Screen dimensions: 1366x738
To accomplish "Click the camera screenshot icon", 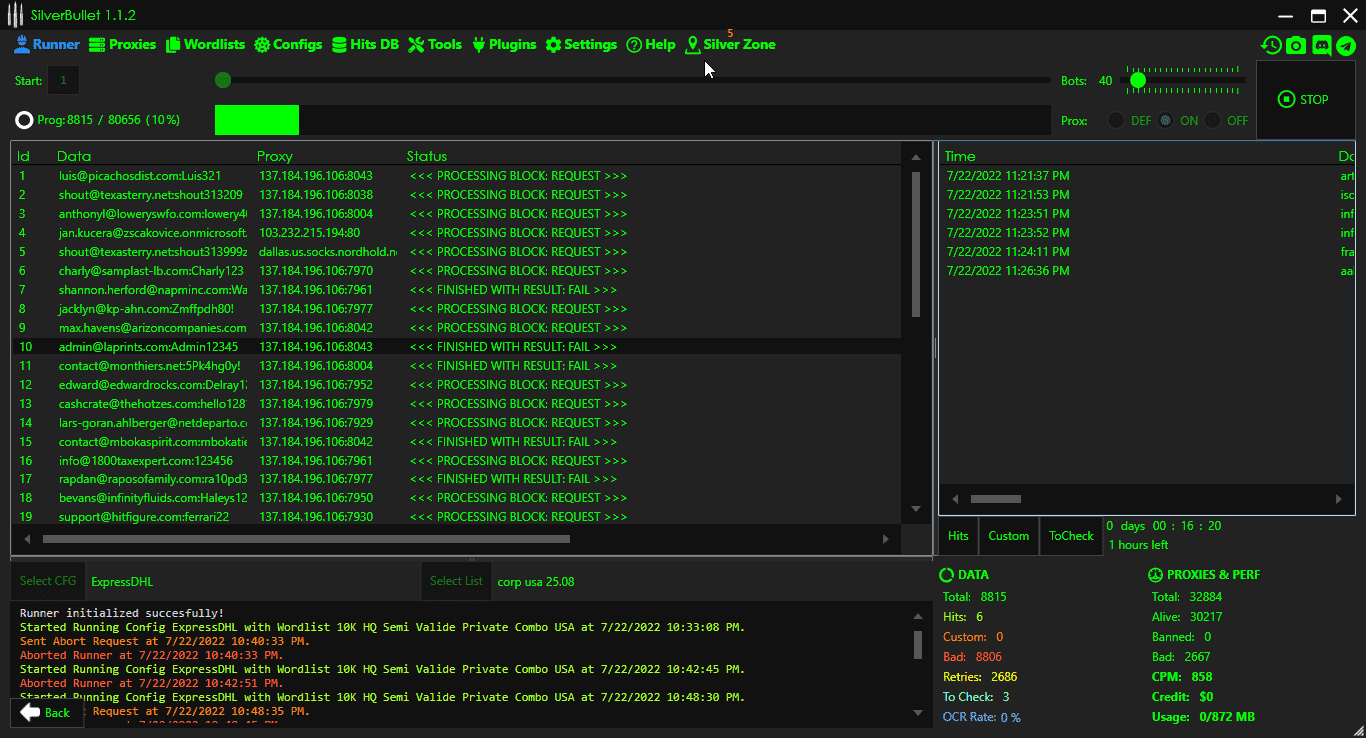I will pos(1296,45).
